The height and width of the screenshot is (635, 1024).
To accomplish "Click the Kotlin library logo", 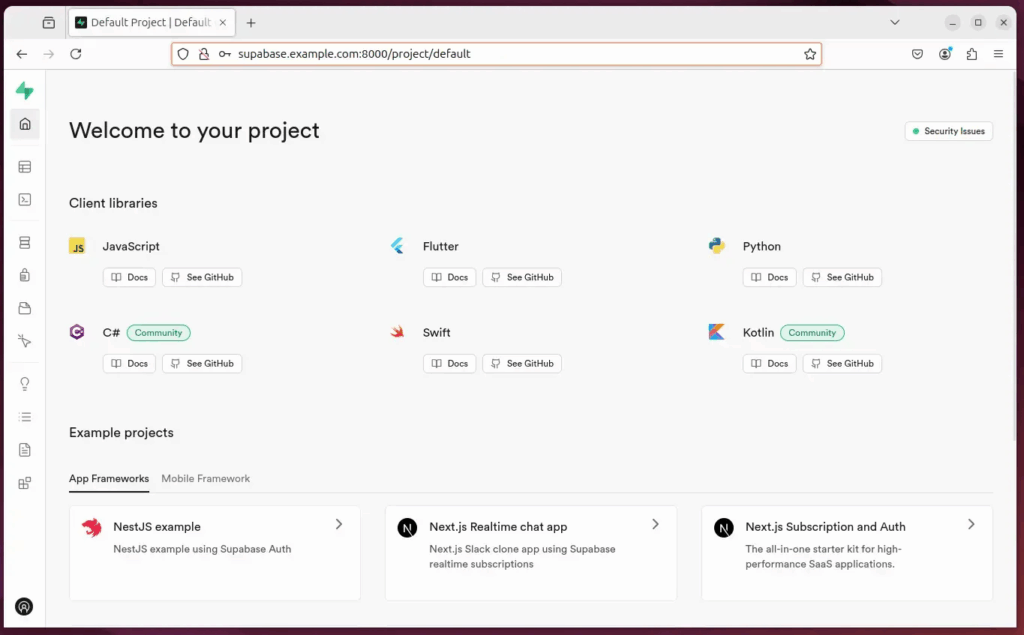I will click(716, 332).
